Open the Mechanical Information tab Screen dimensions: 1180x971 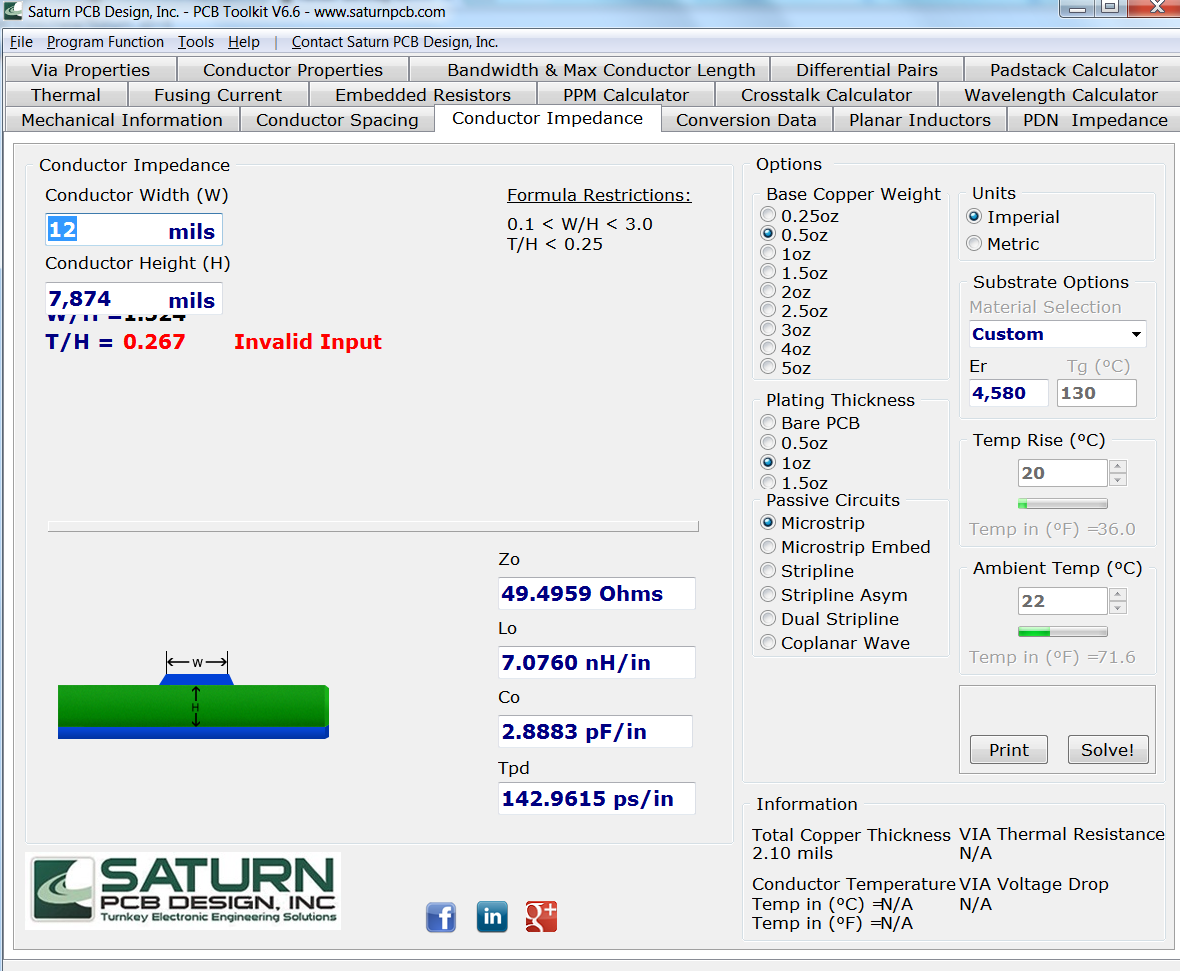point(122,120)
